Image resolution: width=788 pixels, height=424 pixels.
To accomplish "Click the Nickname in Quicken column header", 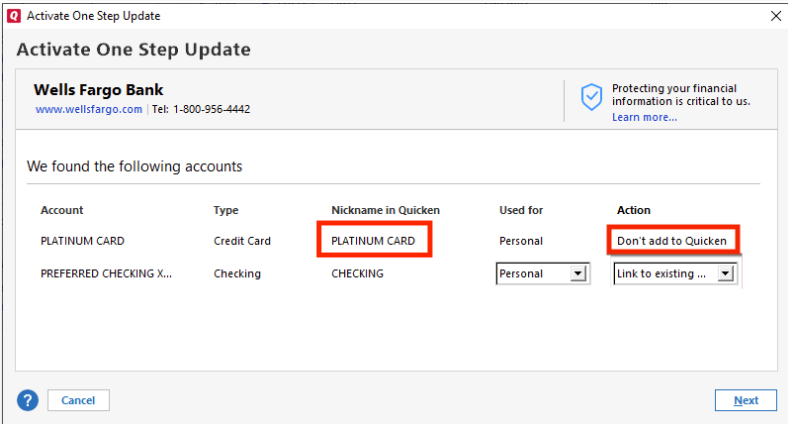I will click(x=385, y=210).
